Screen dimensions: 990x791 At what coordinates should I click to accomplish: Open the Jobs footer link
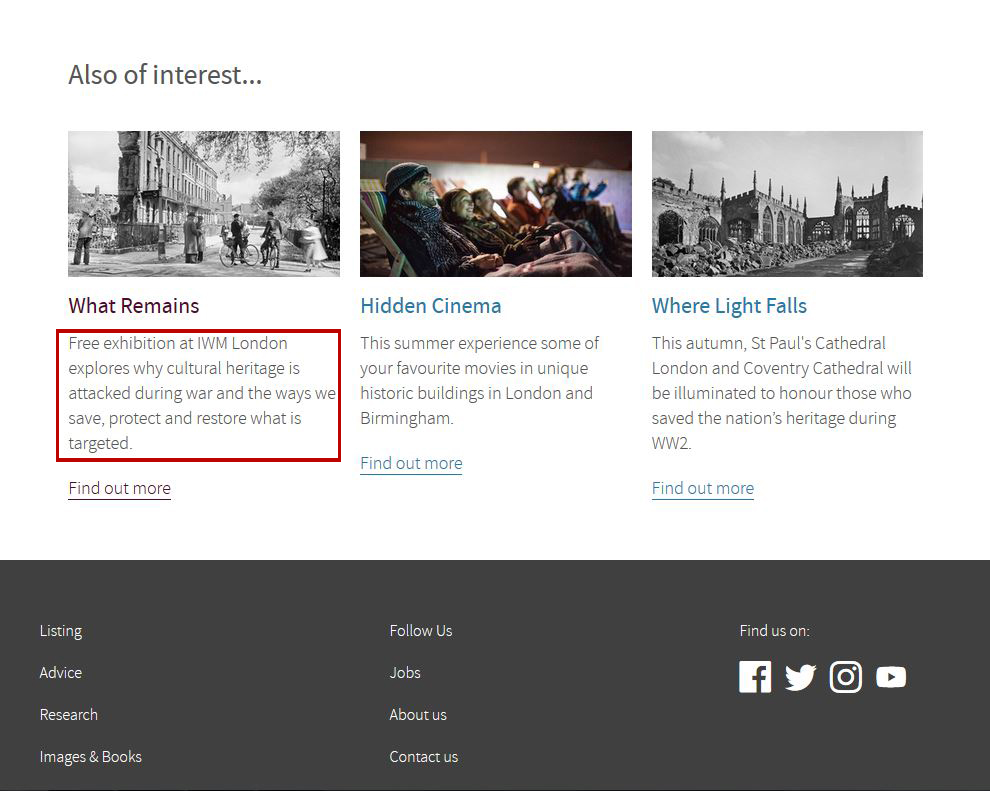pos(405,673)
